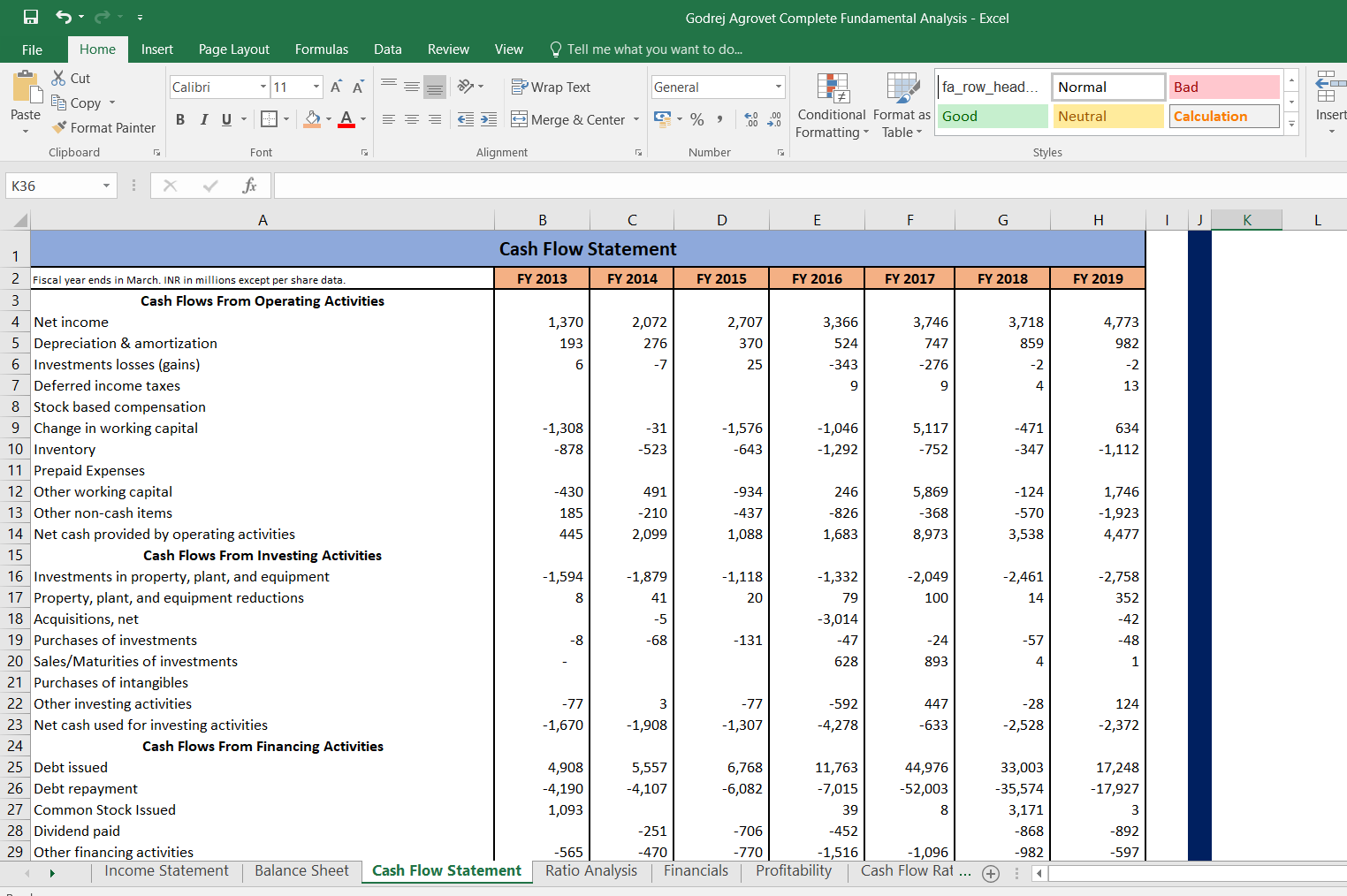
Task: Activate the Format Painter
Action: coord(103,127)
